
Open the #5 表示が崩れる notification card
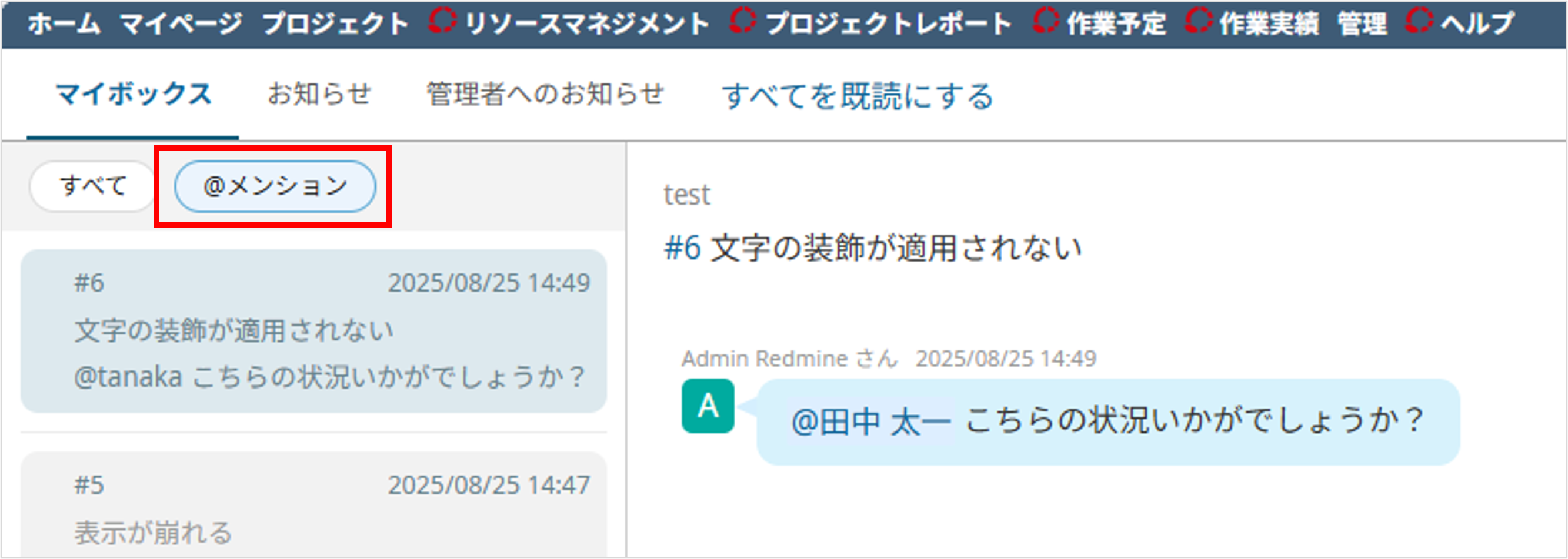[313, 504]
